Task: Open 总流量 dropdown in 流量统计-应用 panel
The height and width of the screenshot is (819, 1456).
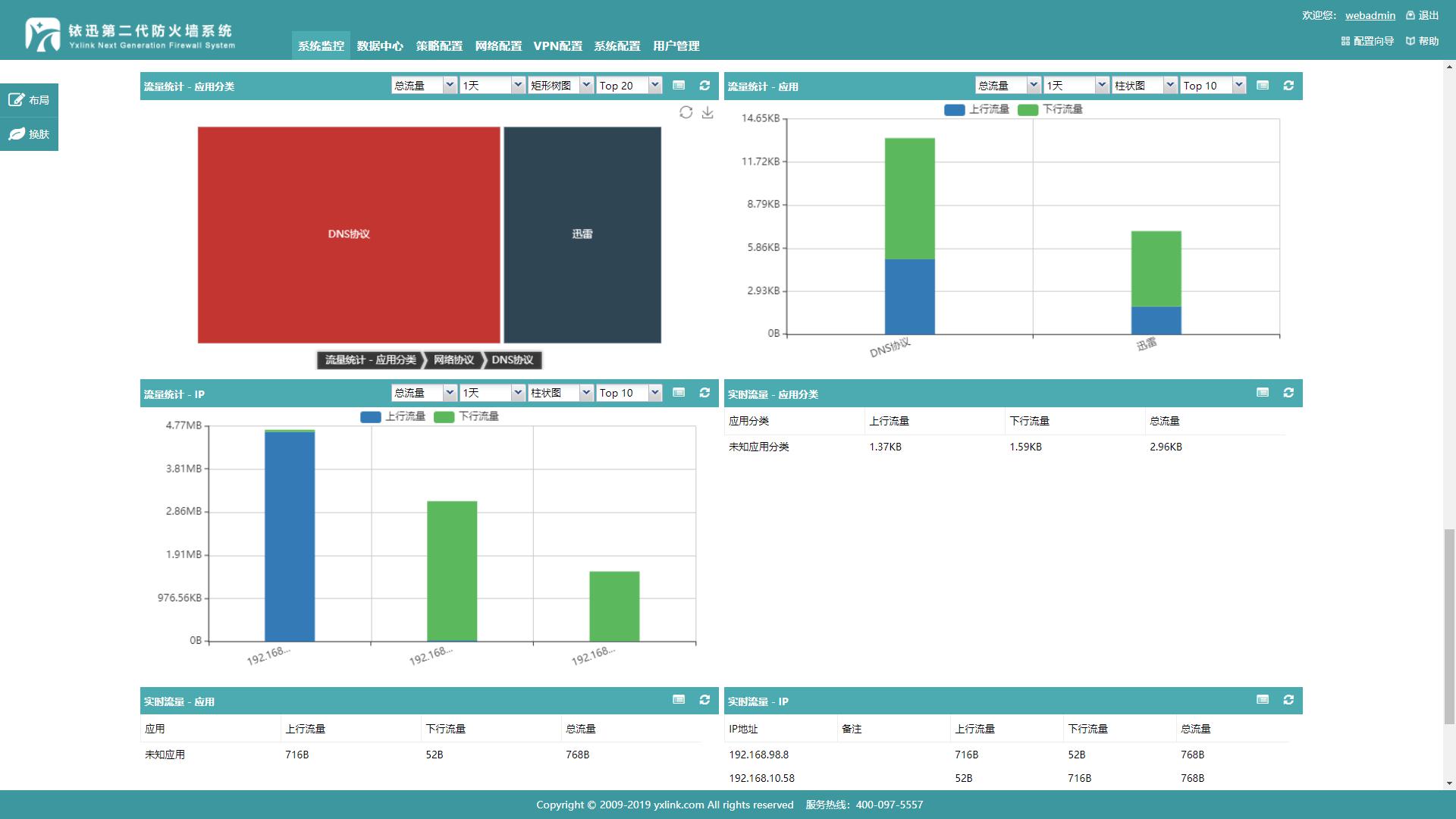Action: tap(1008, 86)
